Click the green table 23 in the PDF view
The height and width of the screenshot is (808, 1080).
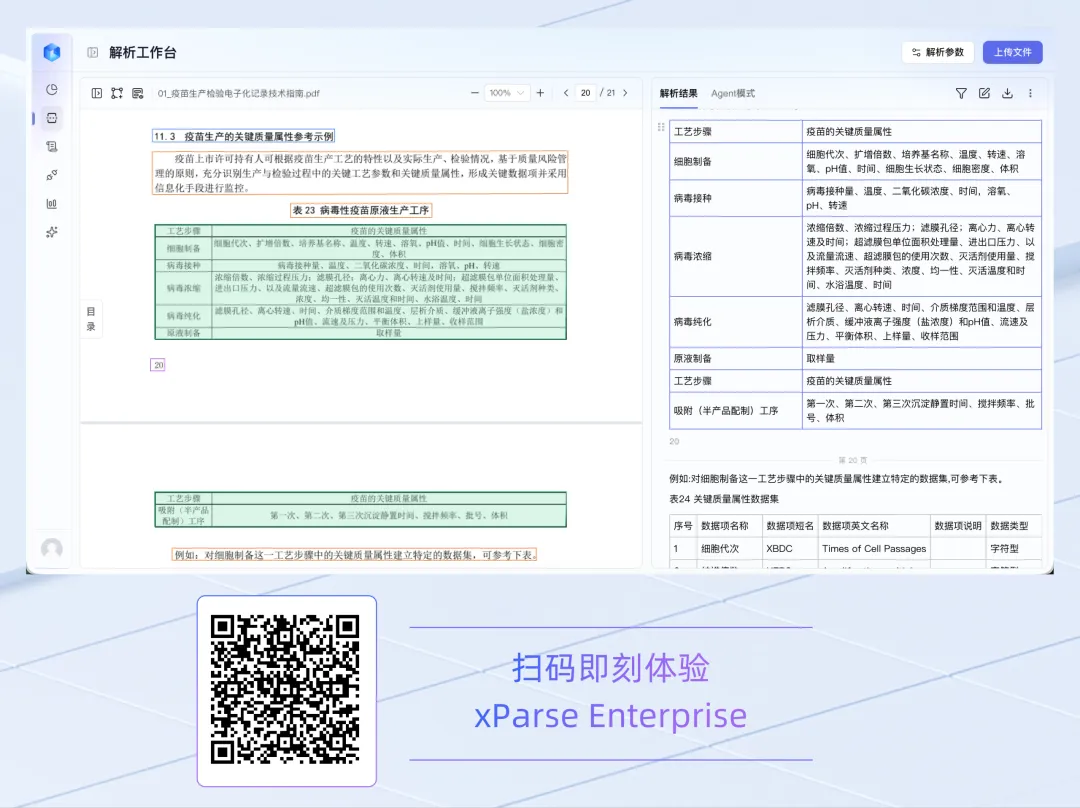pyautogui.click(x=360, y=282)
